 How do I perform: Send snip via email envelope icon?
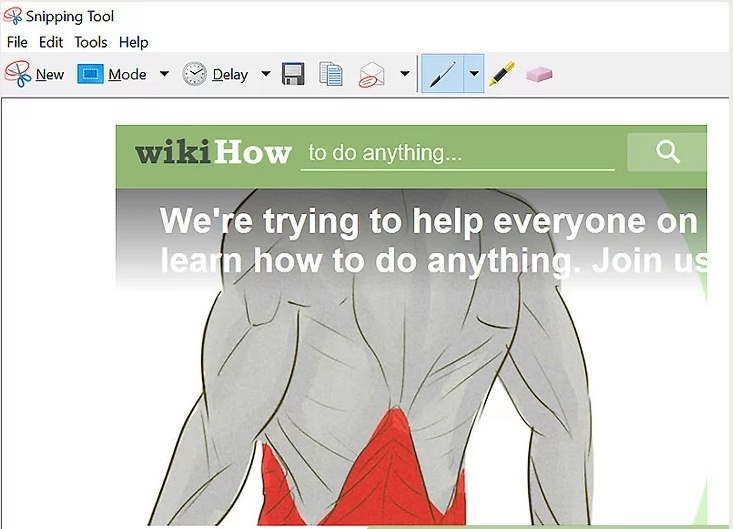pos(372,74)
